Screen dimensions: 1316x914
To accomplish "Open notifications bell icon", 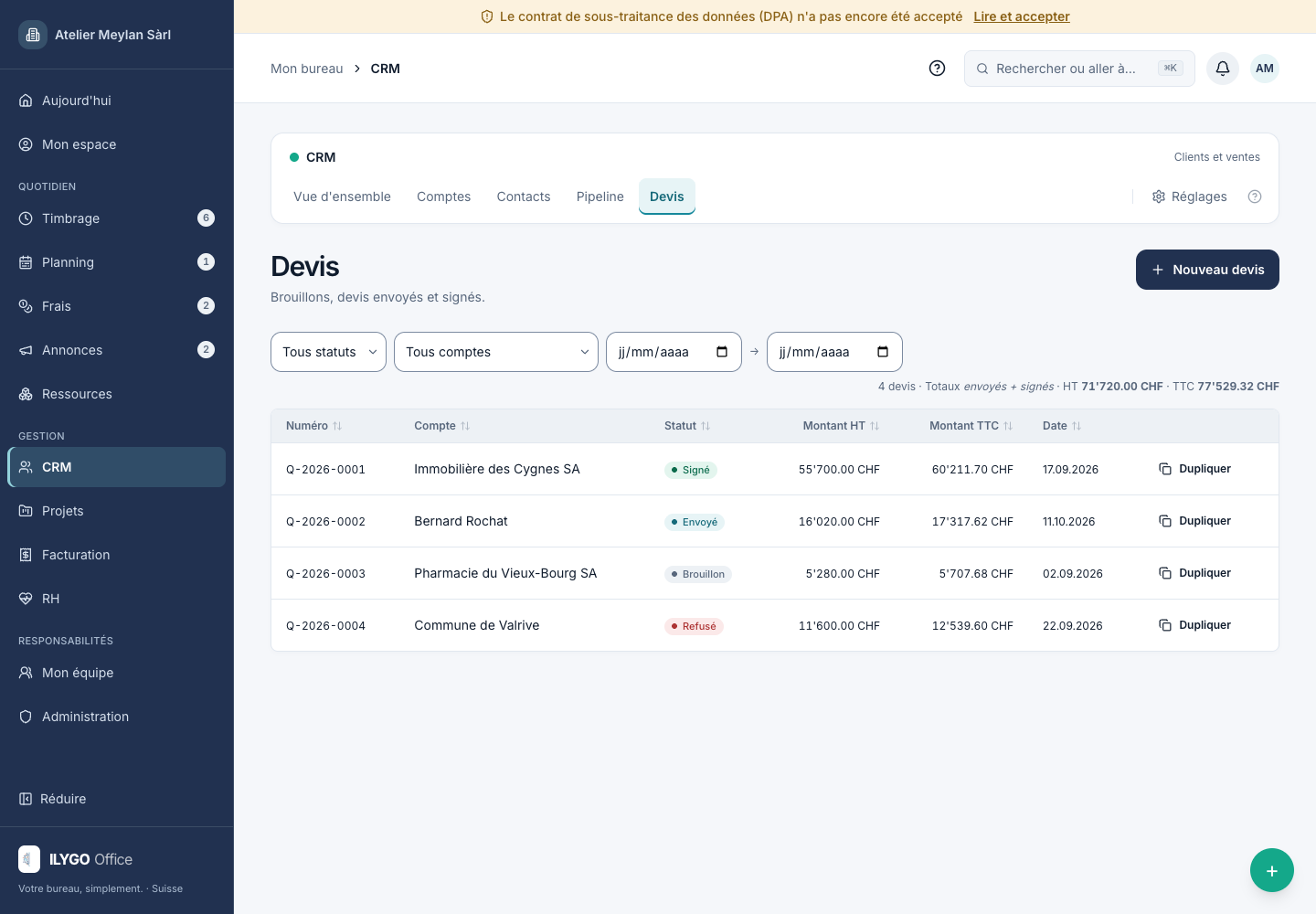I will [x=1223, y=69].
